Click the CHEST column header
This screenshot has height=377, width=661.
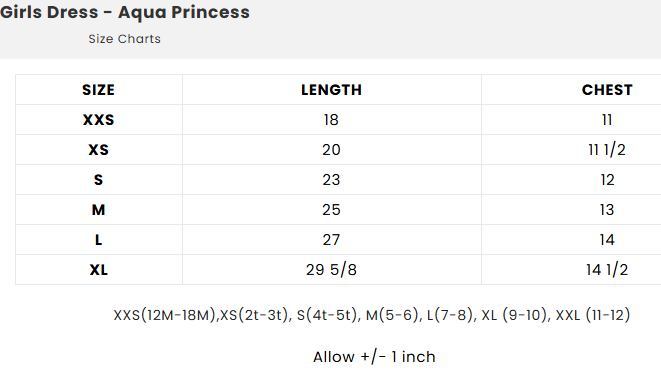point(607,90)
